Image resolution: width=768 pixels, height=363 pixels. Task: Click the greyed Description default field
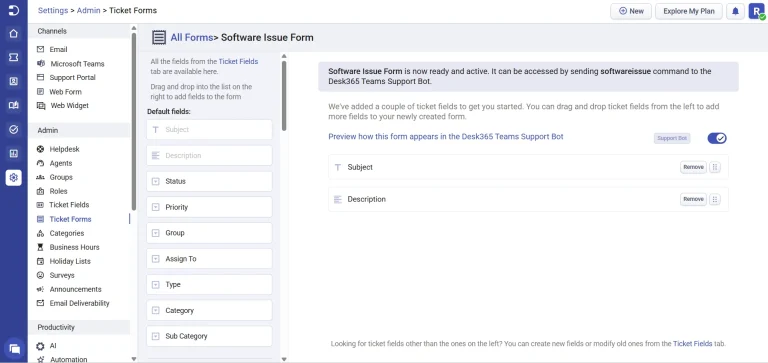point(209,155)
